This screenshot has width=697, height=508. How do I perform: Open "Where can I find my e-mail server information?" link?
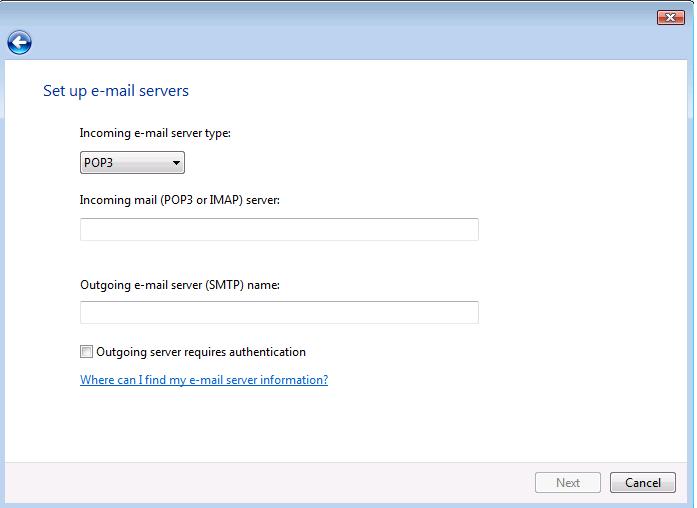point(204,380)
